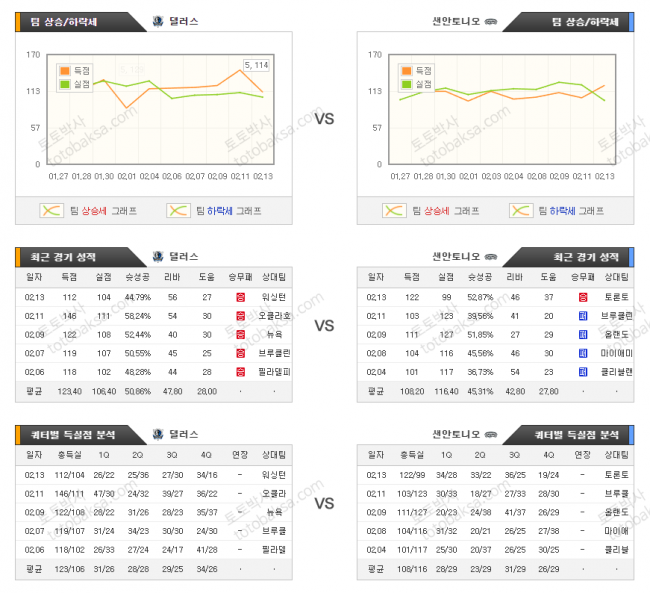Click the orange 득점 legend swatch in Dallas chart
650x593 pixels.
[x=66, y=71]
